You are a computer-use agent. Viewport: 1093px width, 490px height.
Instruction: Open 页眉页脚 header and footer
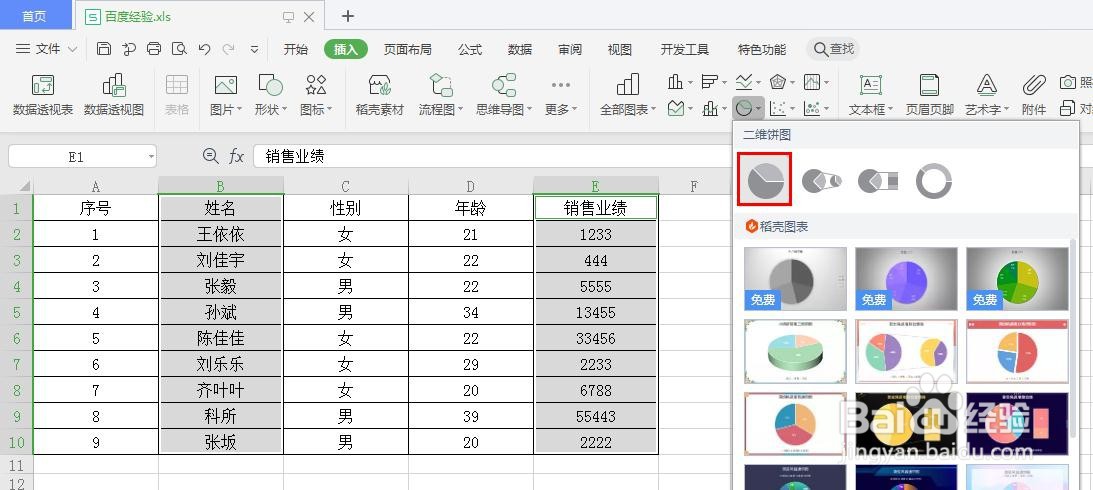tap(929, 94)
